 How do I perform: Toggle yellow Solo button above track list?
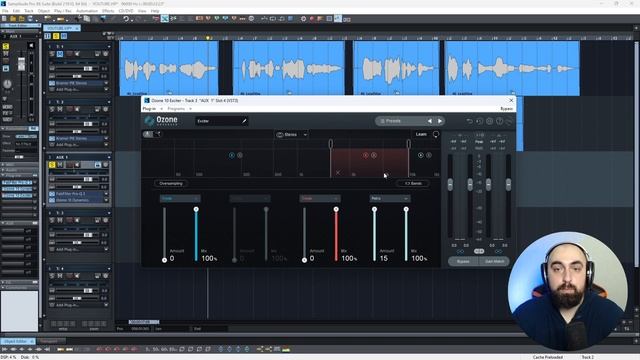click(56, 36)
